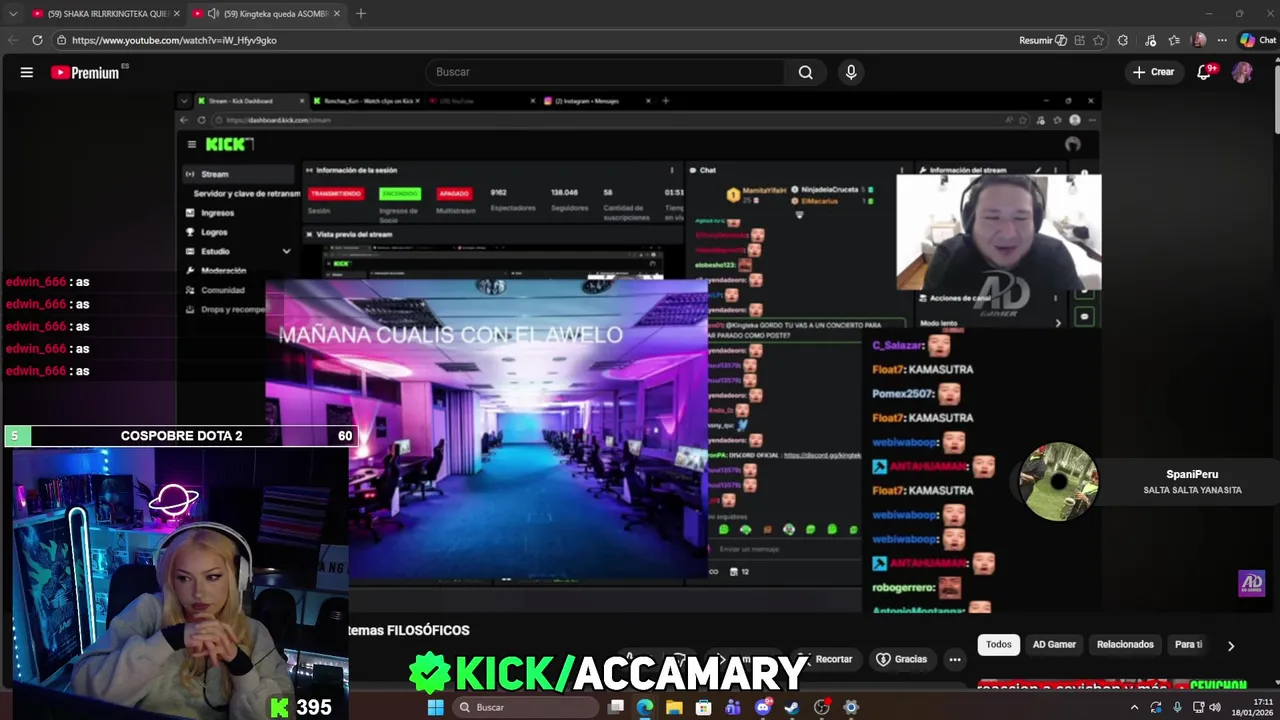Focus the YouTube Buscar search field

(x=606, y=72)
